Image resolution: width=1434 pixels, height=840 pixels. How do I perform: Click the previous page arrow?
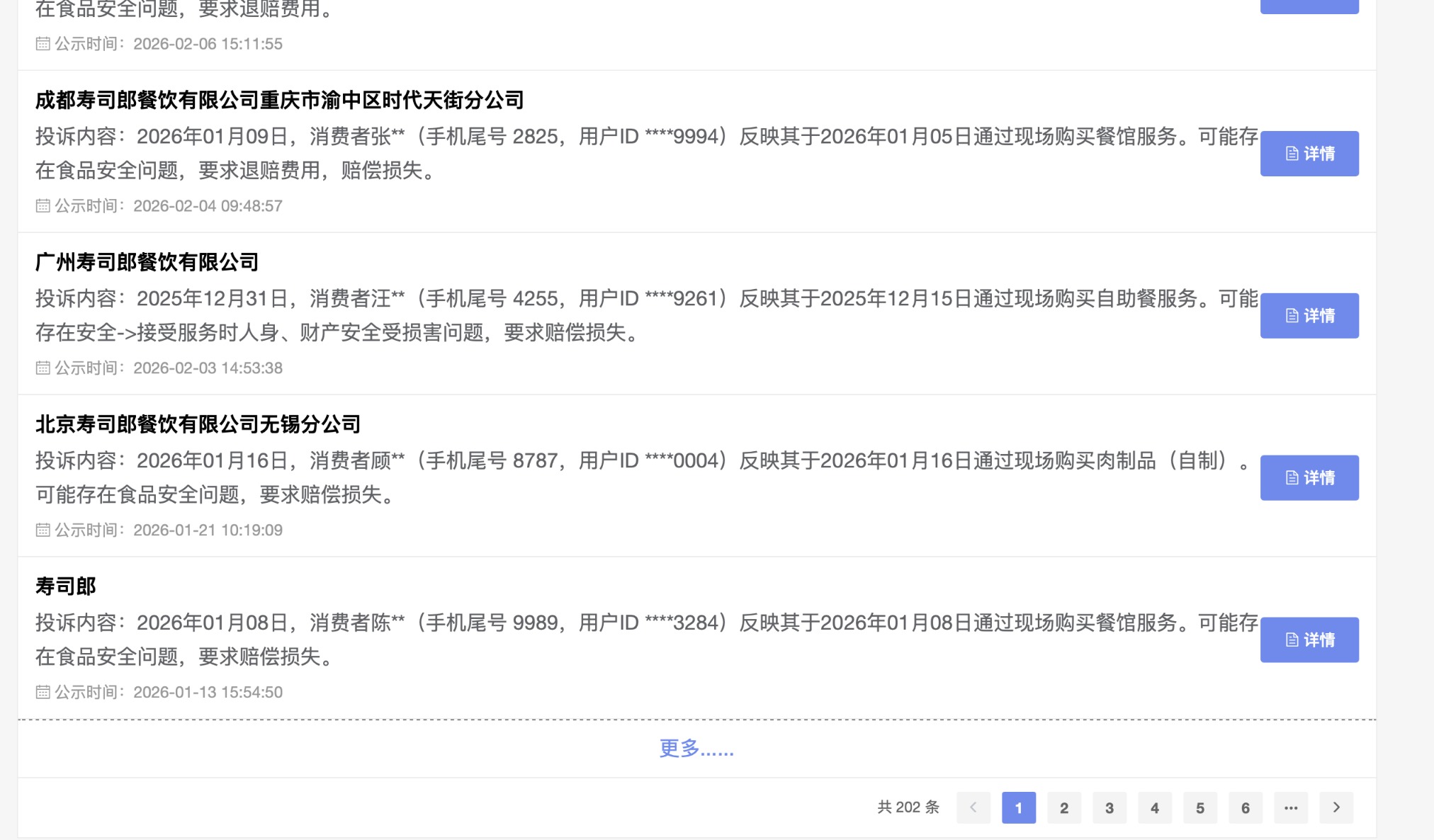pyautogui.click(x=973, y=807)
